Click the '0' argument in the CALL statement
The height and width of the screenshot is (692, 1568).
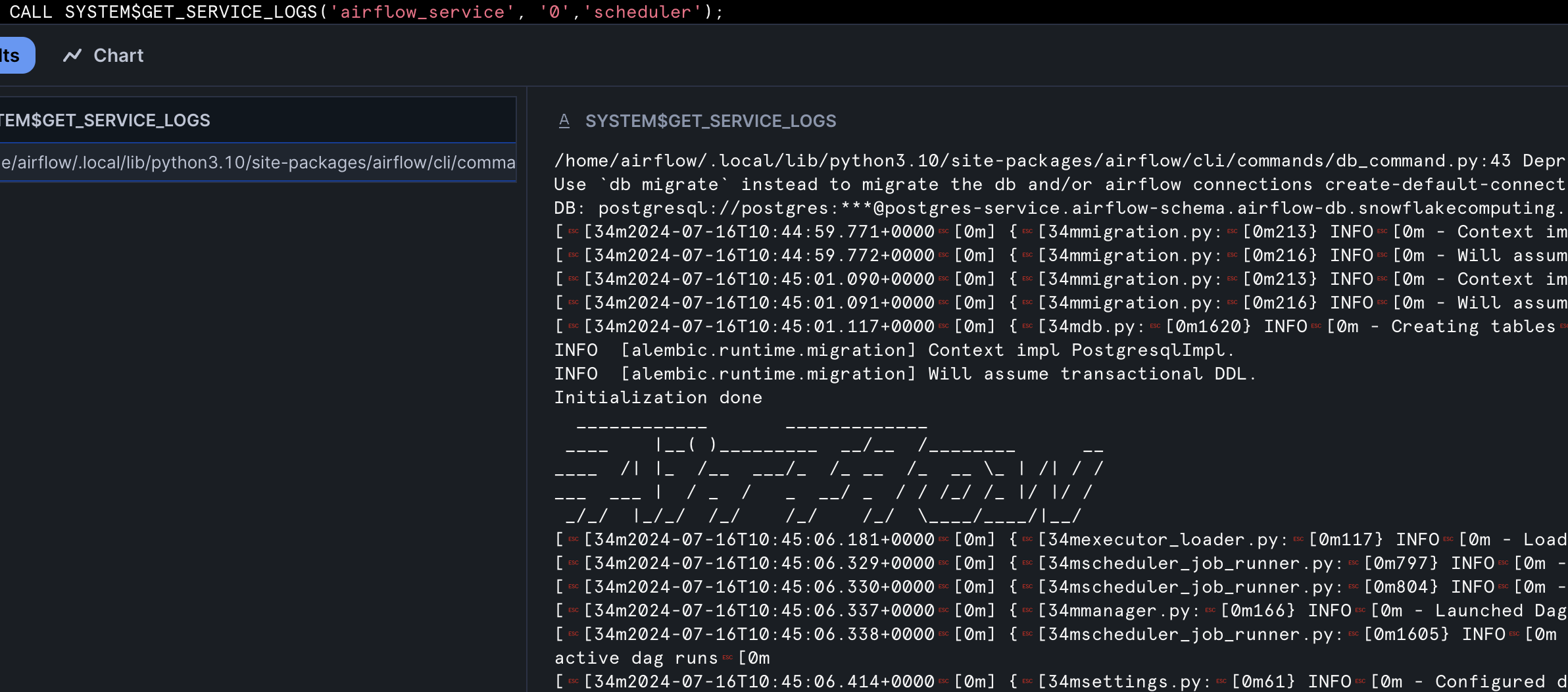(x=554, y=12)
